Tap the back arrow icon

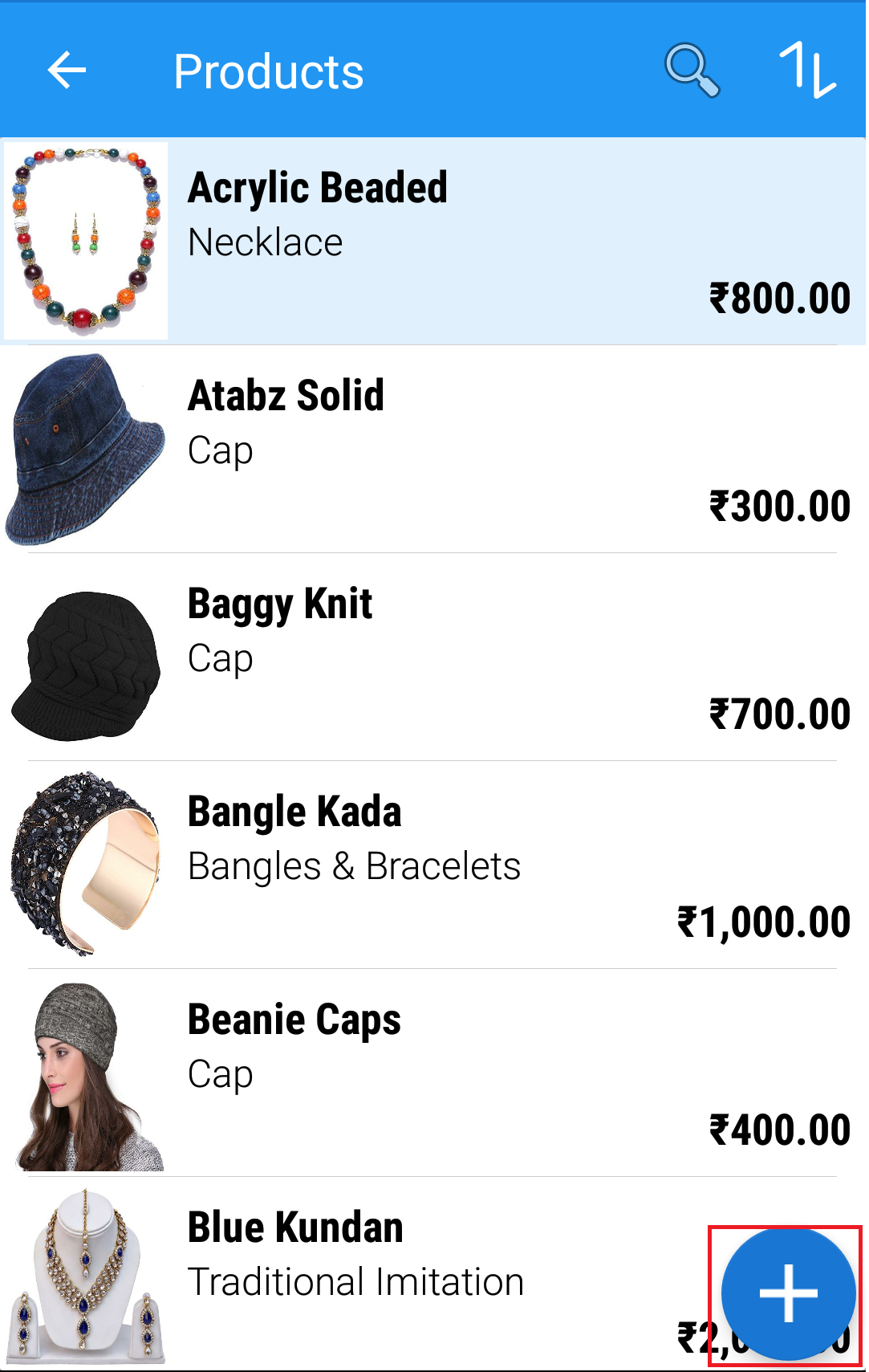(67, 71)
